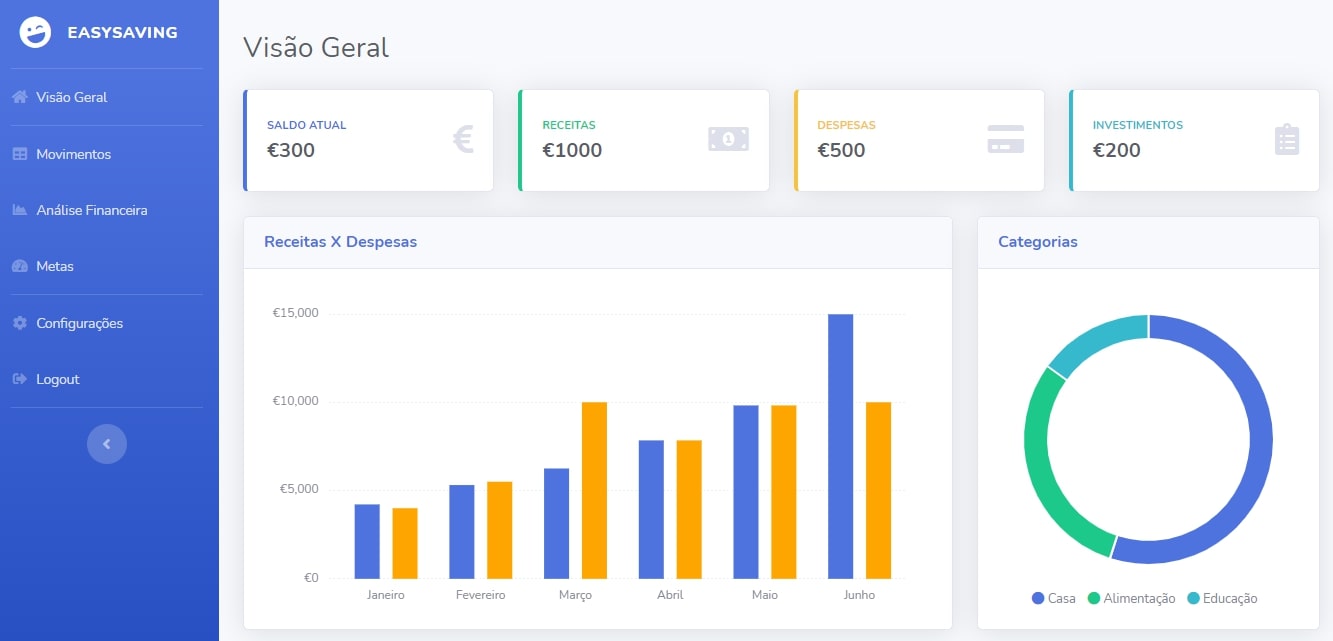Toggle Casa category in the donut legend
This screenshot has width=1333, height=641.
(1054, 598)
